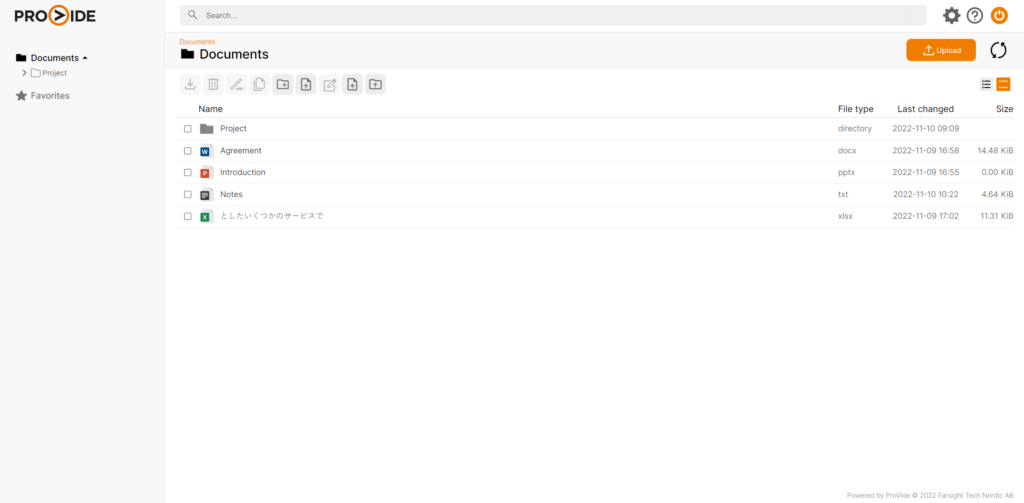The width and height of the screenshot is (1024, 503).
Task: Click the copy files icon
Action: pyautogui.click(x=259, y=84)
